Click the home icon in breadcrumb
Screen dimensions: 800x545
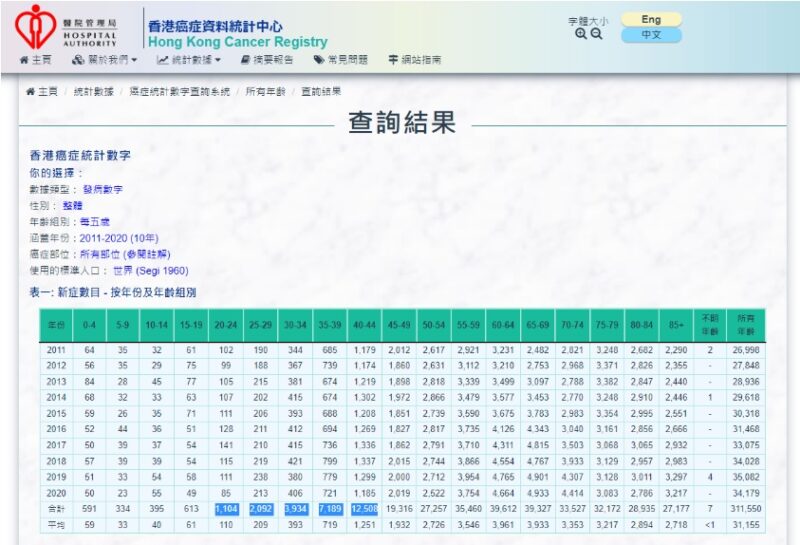[x=31, y=91]
